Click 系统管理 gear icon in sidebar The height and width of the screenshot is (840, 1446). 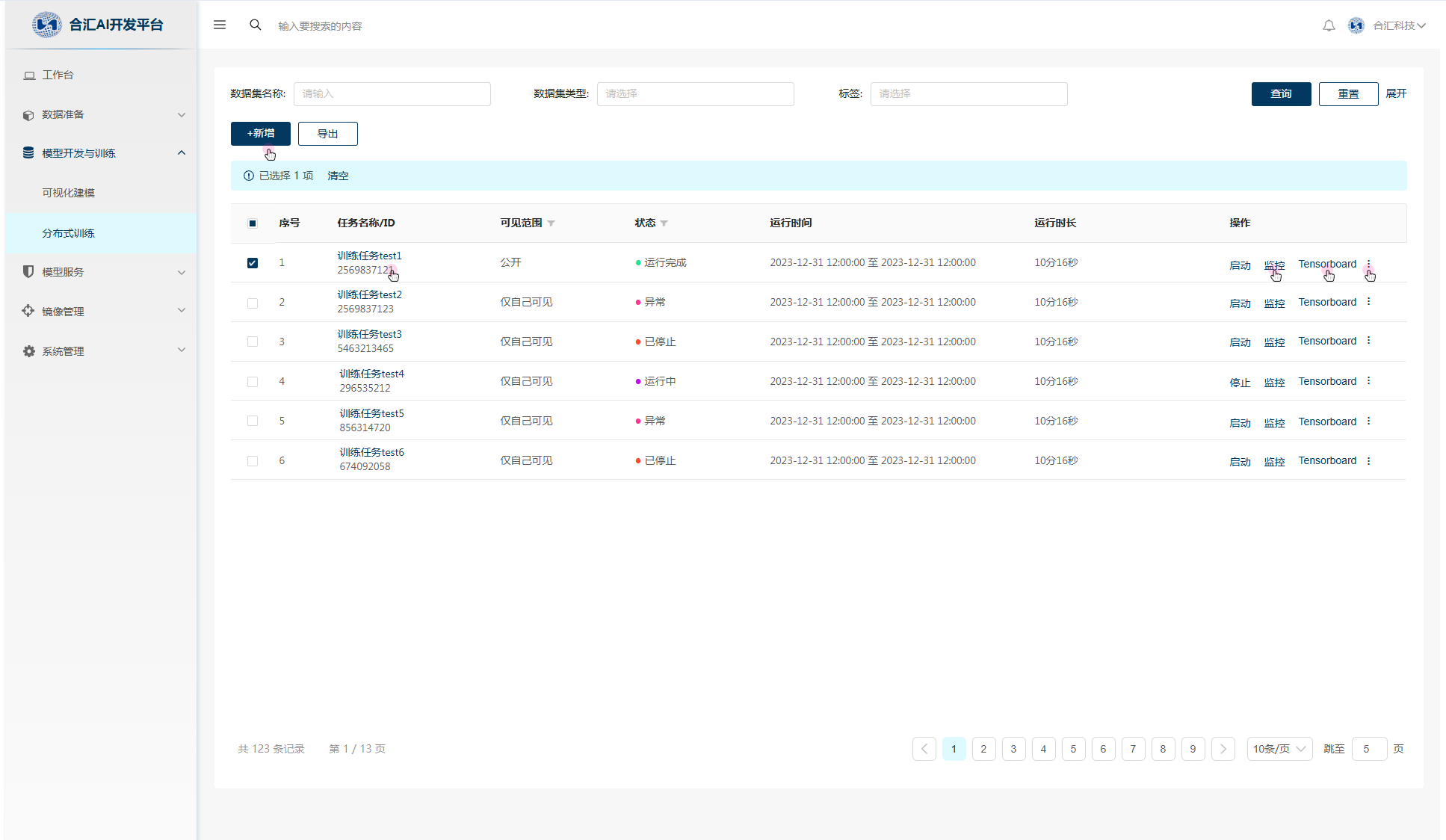(28, 351)
